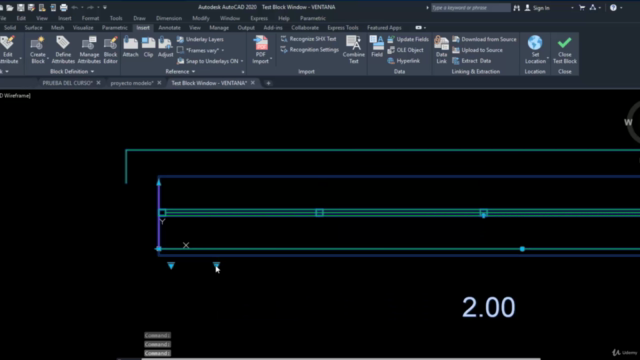This screenshot has width=640, height=360.
Task: Switch to the Express Tools ribbon tab
Action: pos(342,28)
